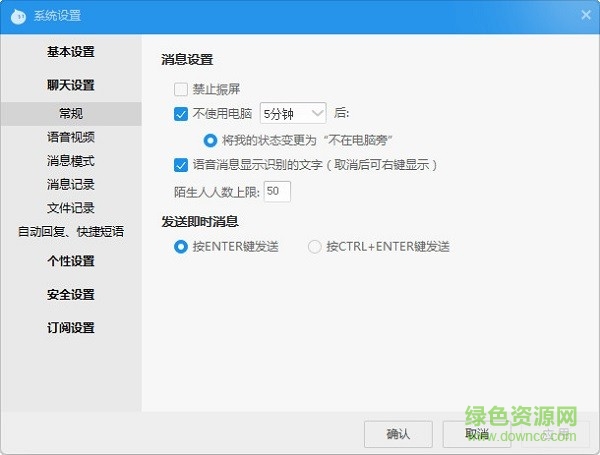Viewport: 600px width, 455px height.
Task: Go to 消息模式 settings
Action: click(70, 161)
